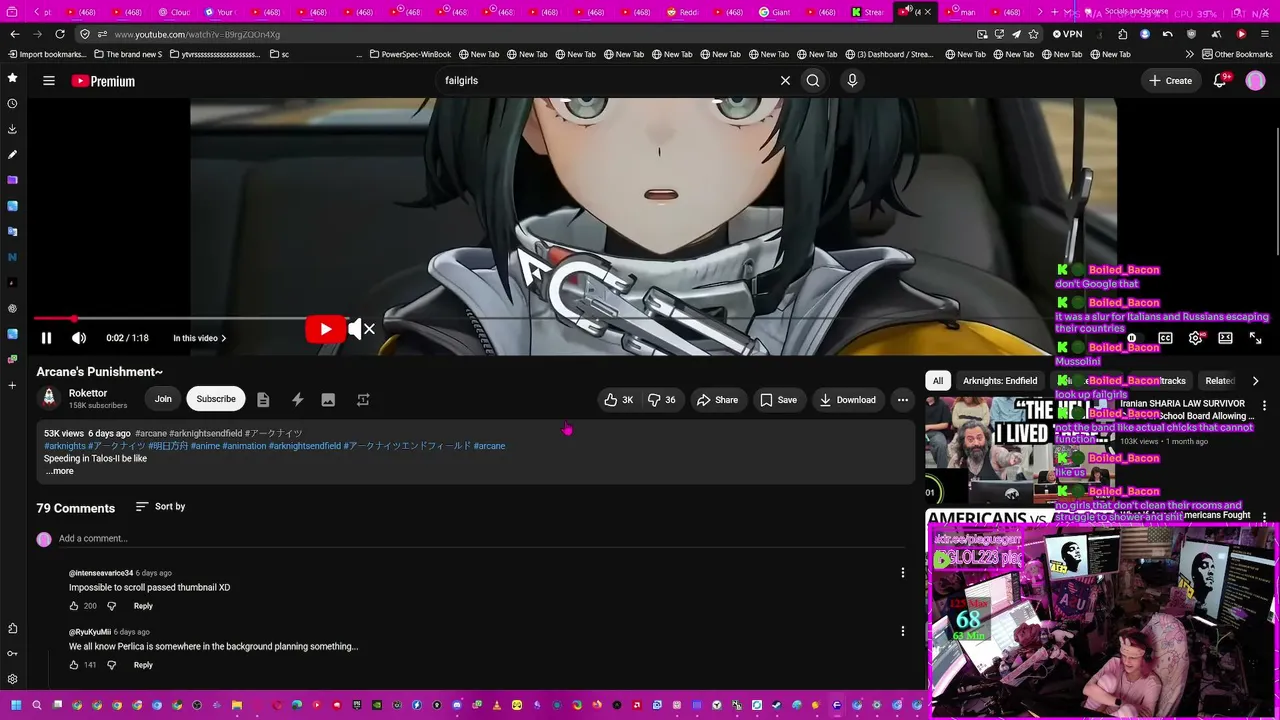This screenshot has width=1280, height=720.
Task: Like the video (3K)
Action: (x=618, y=400)
